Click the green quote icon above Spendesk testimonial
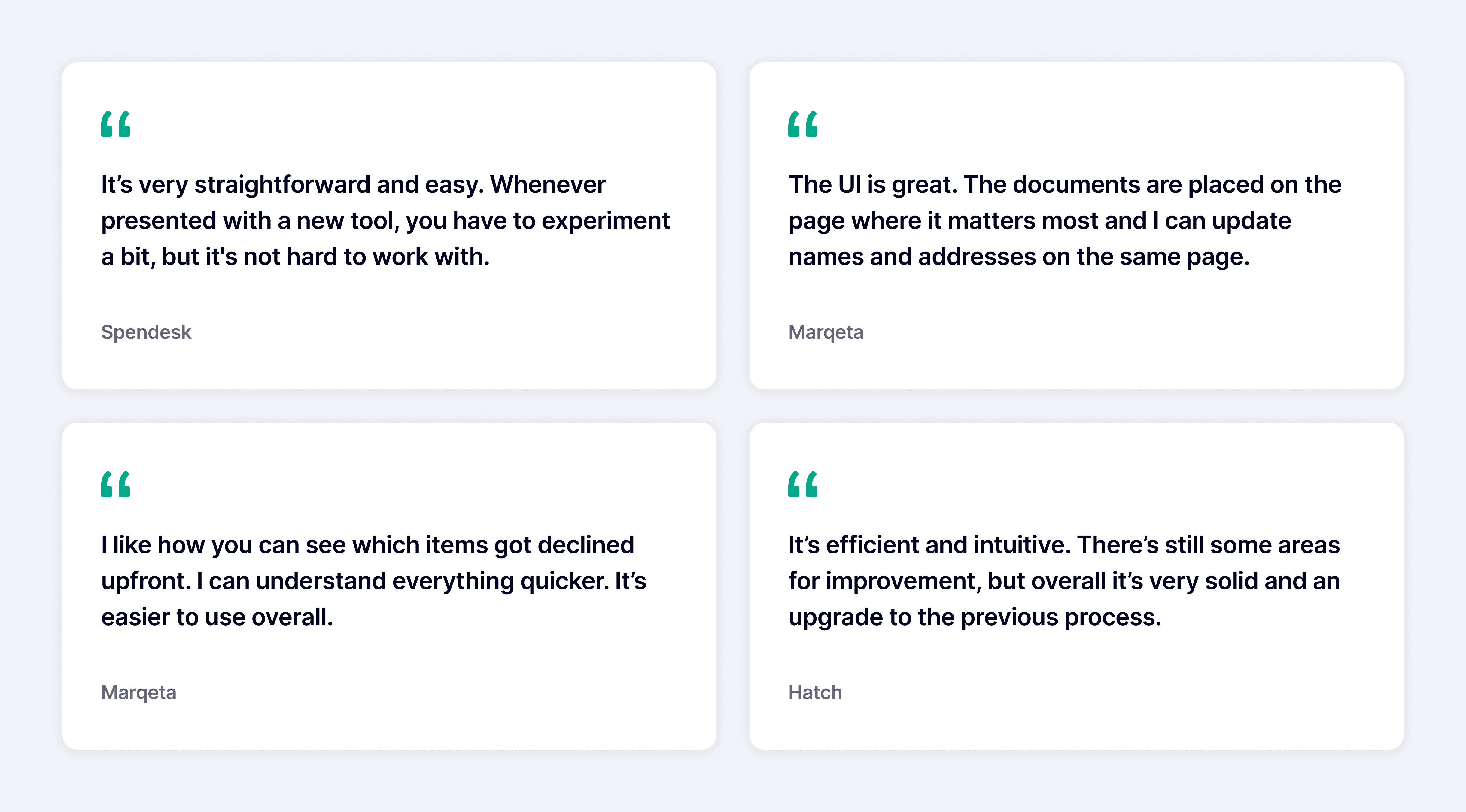 (x=116, y=124)
